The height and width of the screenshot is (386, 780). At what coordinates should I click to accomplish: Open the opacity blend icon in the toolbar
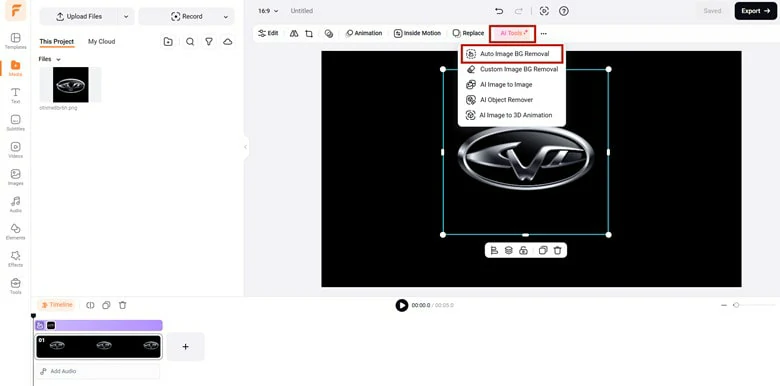tap(329, 33)
